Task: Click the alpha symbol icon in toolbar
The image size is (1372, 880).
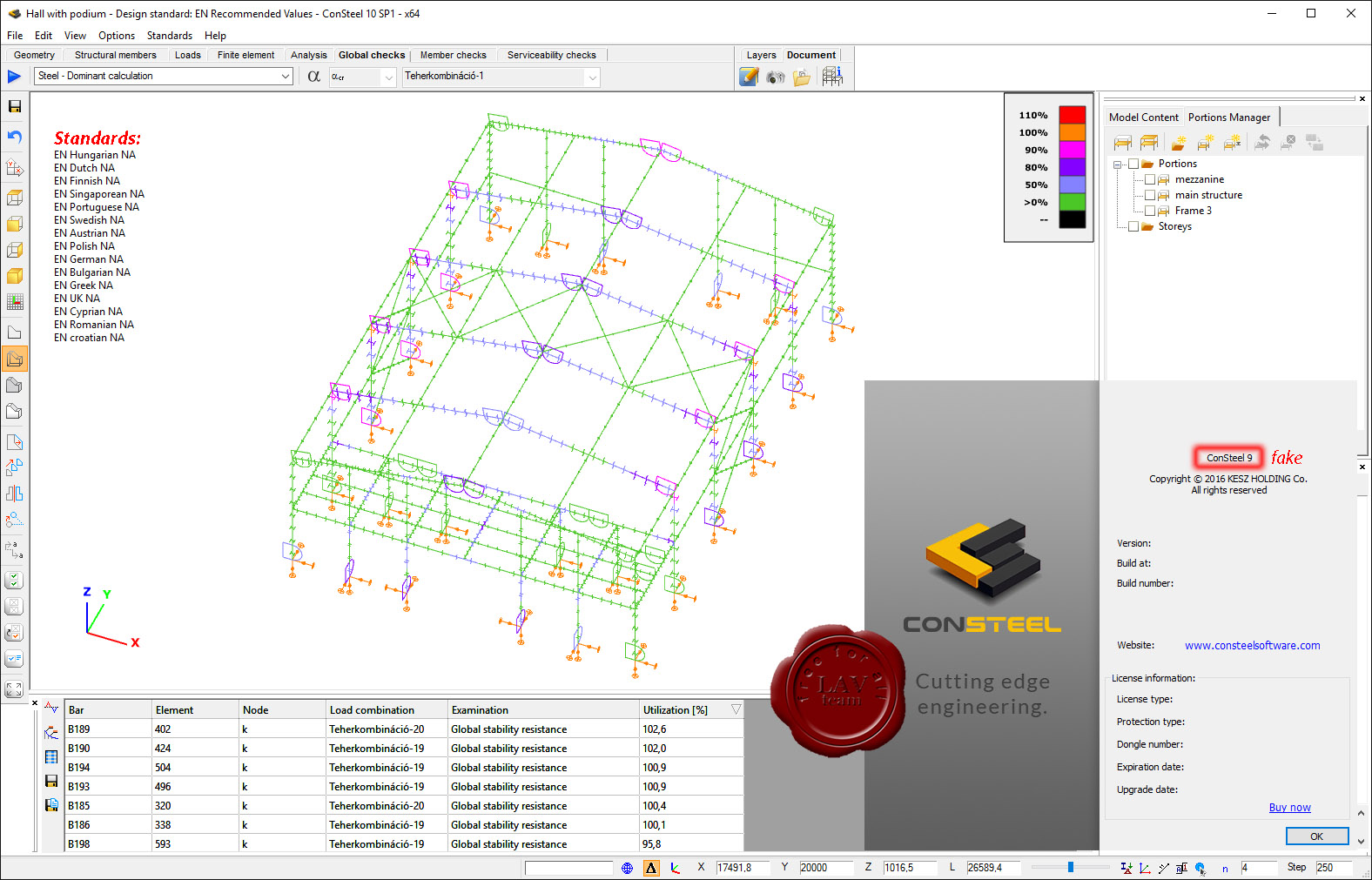Action: coord(313,77)
